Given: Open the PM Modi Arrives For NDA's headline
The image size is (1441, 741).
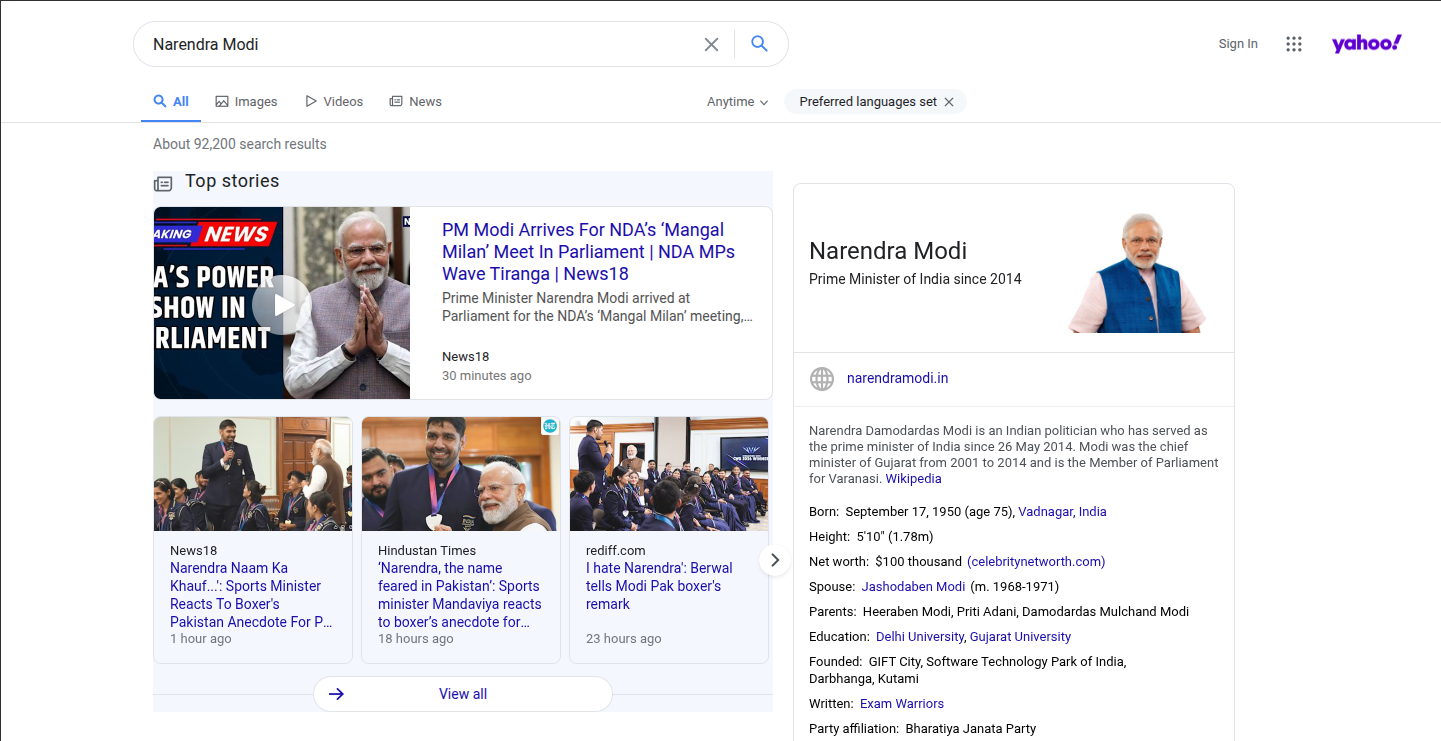Looking at the screenshot, I should point(588,252).
